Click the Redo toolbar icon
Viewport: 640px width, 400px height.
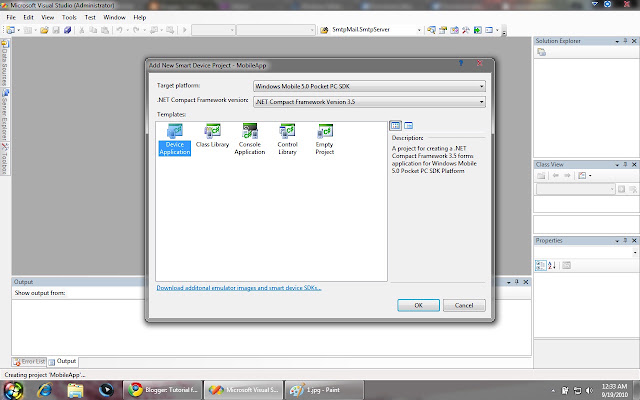(x=136, y=30)
